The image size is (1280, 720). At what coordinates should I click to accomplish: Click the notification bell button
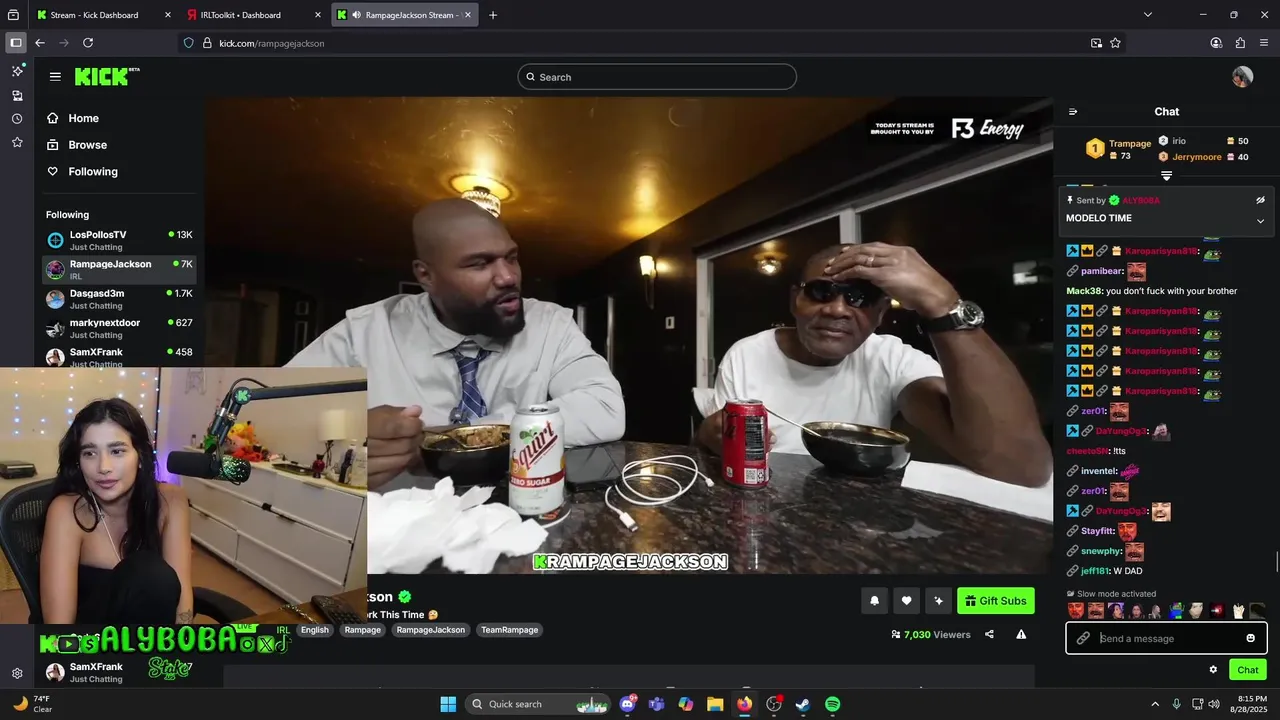pos(874,601)
